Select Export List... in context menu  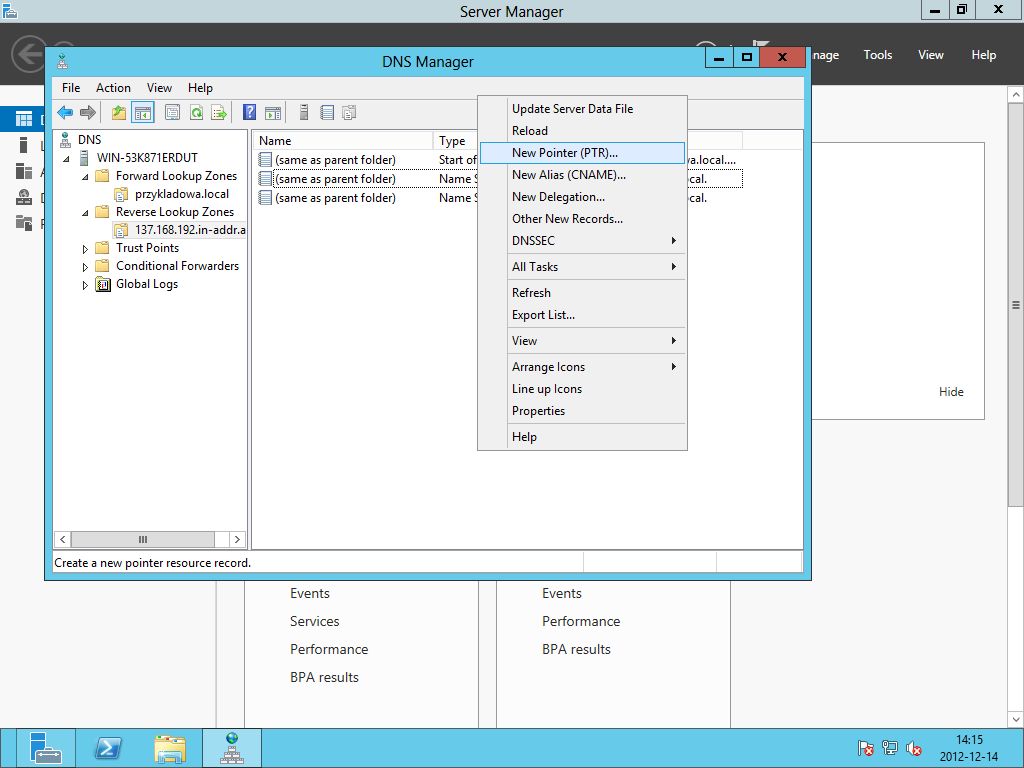click(583, 315)
